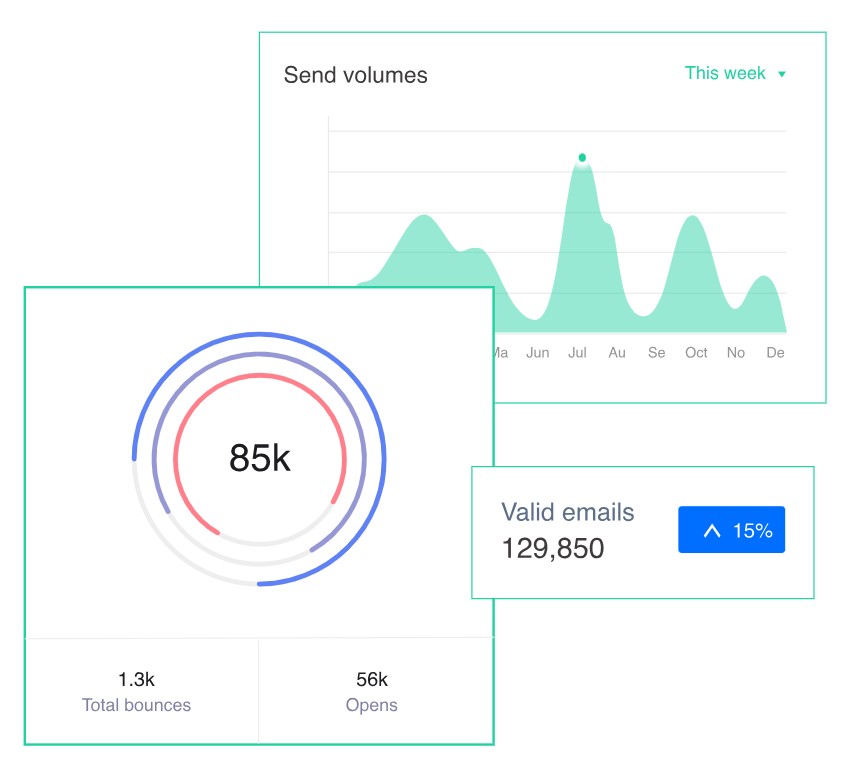Viewport: 853px width, 775px height.
Task: Click the dropdown arrow beside This week
Action: click(782, 74)
